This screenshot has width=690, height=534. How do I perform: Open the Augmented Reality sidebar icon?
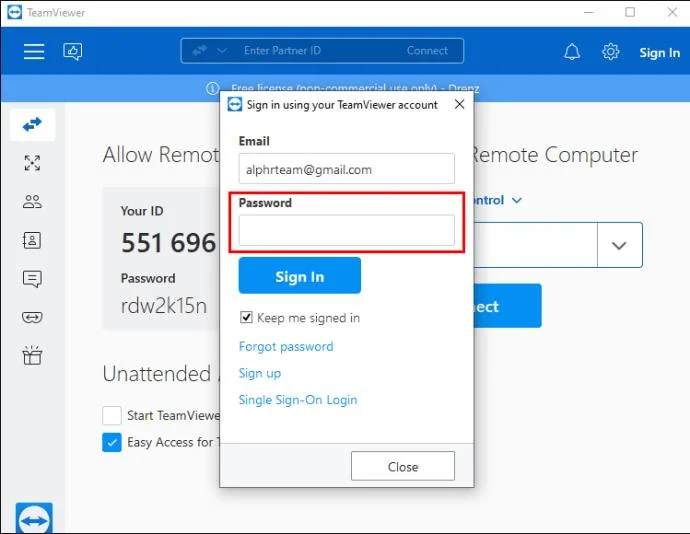pyautogui.click(x=32, y=317)
